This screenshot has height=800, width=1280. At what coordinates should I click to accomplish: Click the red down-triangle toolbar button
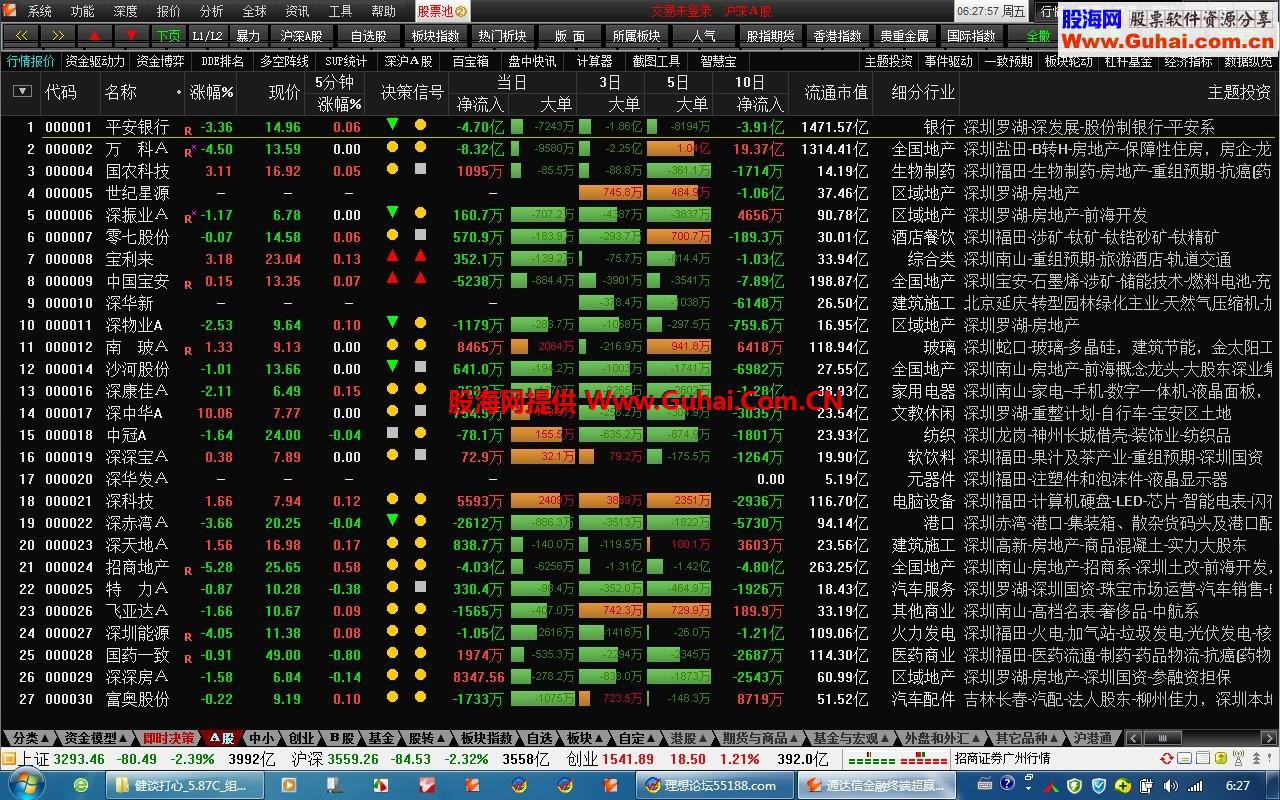point(131,35)
